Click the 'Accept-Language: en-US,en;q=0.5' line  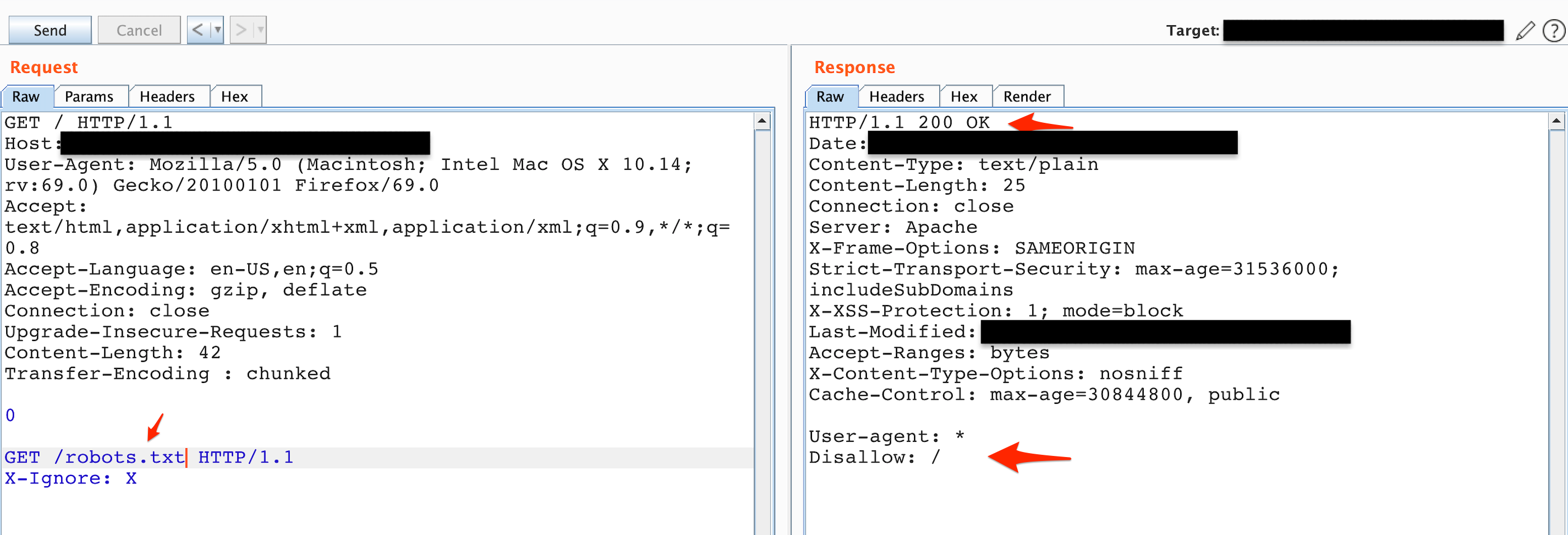(192, 269)
